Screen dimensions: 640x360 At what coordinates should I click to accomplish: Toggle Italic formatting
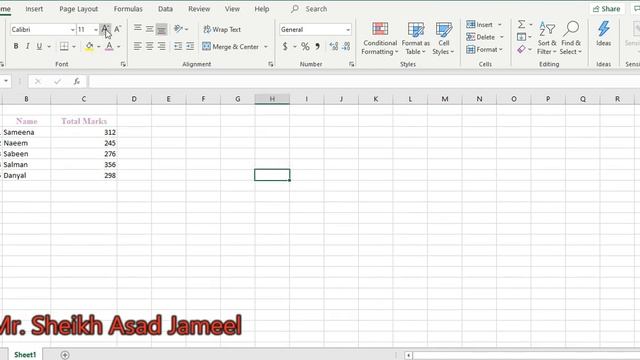(27, 46)
